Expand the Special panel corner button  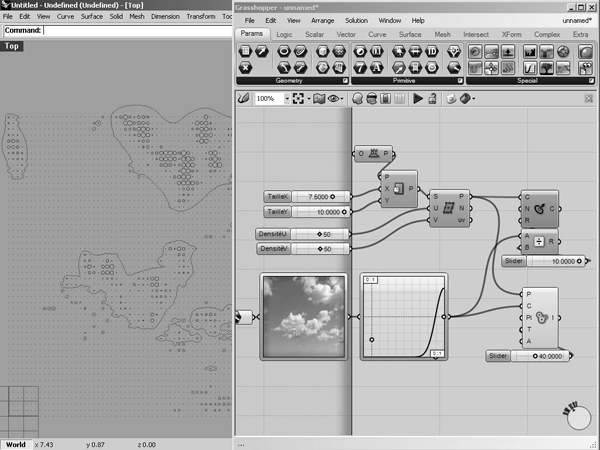(591, 81)
